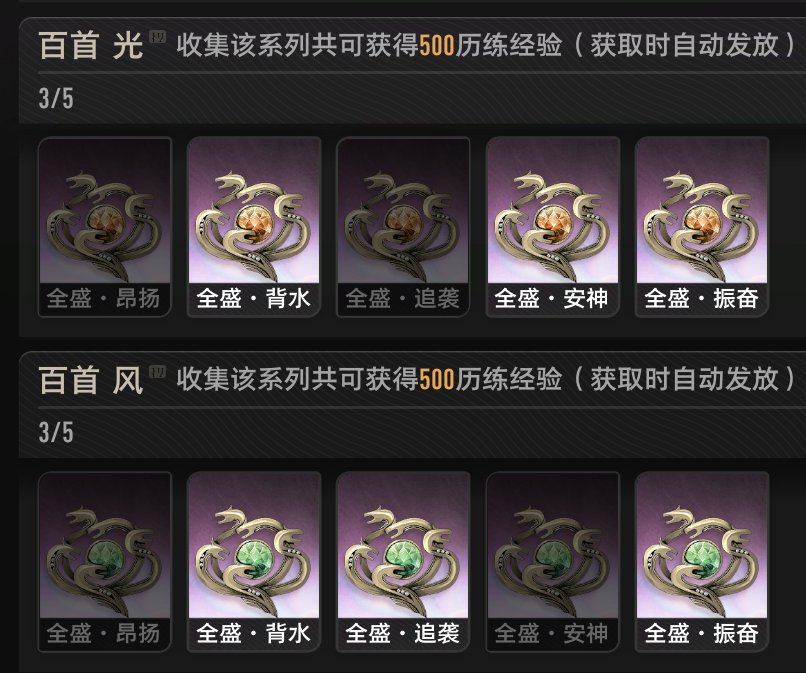Click the 百首 光 series title

pos(91,45)
